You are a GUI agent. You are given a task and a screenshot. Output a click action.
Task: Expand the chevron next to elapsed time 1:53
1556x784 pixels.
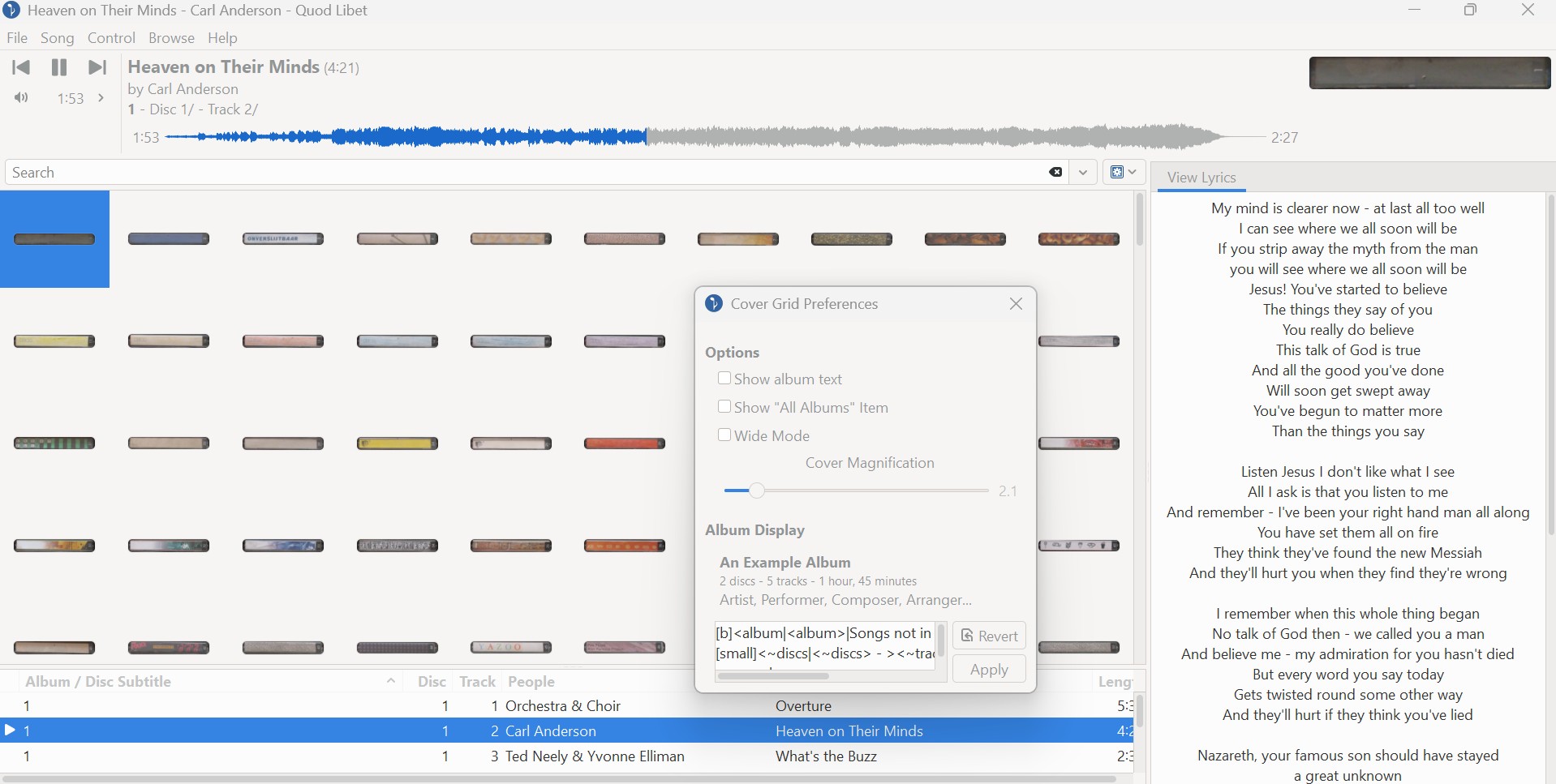pos(101,98)
